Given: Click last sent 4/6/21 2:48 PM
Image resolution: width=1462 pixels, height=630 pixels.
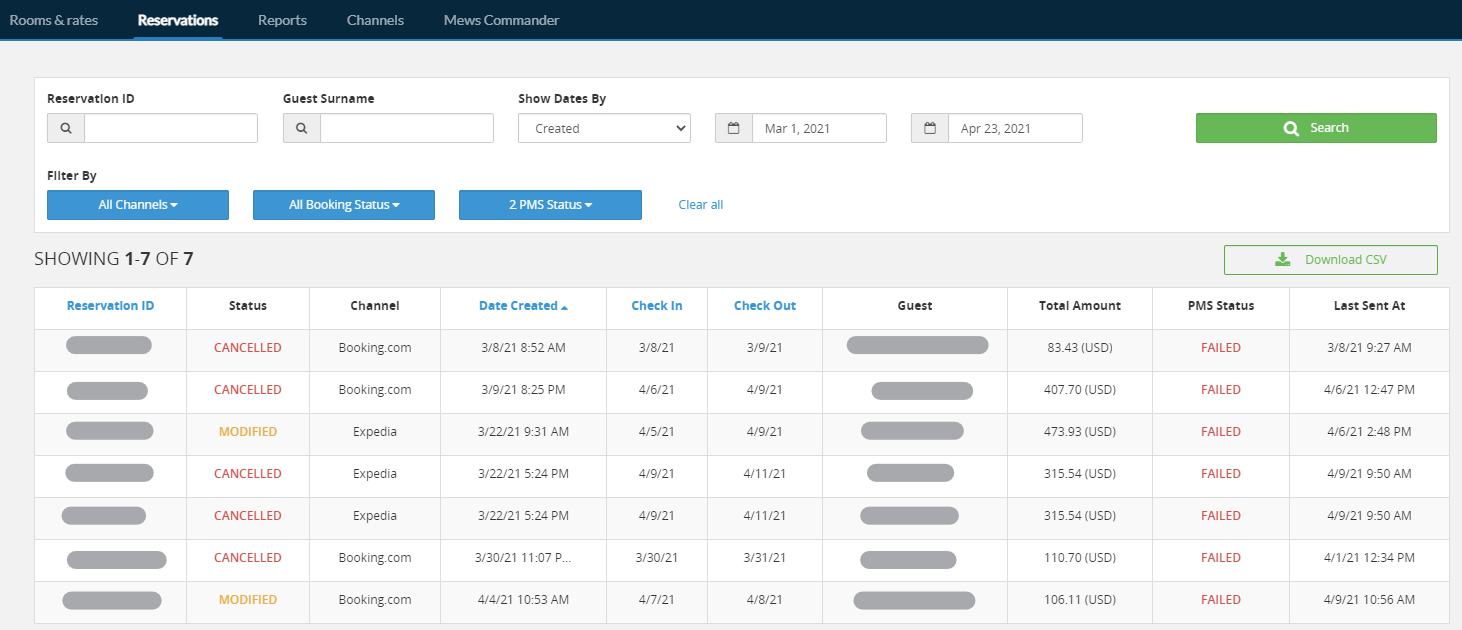Looking at the screenshot, I should [1369, 432].
